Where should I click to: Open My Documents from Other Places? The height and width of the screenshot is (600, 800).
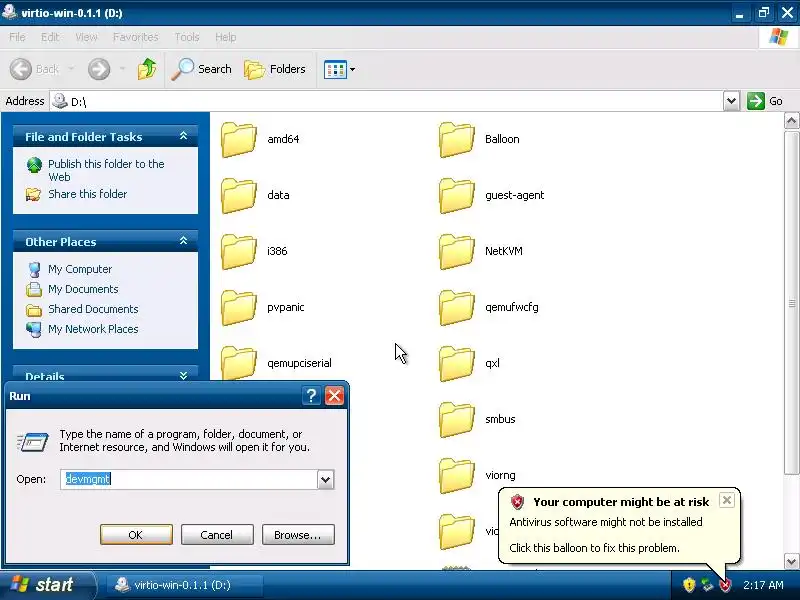click(83, 289)
